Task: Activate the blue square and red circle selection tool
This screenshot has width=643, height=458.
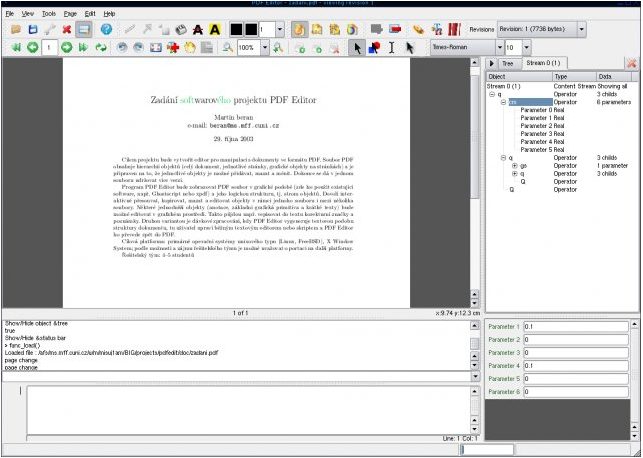Action: 374,48
